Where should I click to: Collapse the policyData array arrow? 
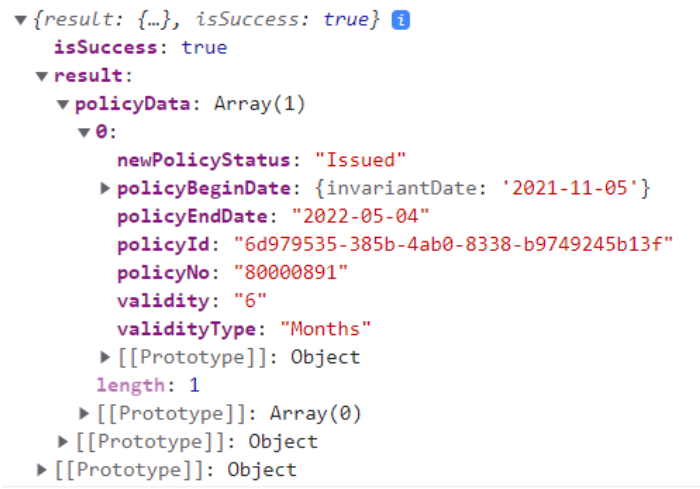pyautogui.click(x=63, y=105)
